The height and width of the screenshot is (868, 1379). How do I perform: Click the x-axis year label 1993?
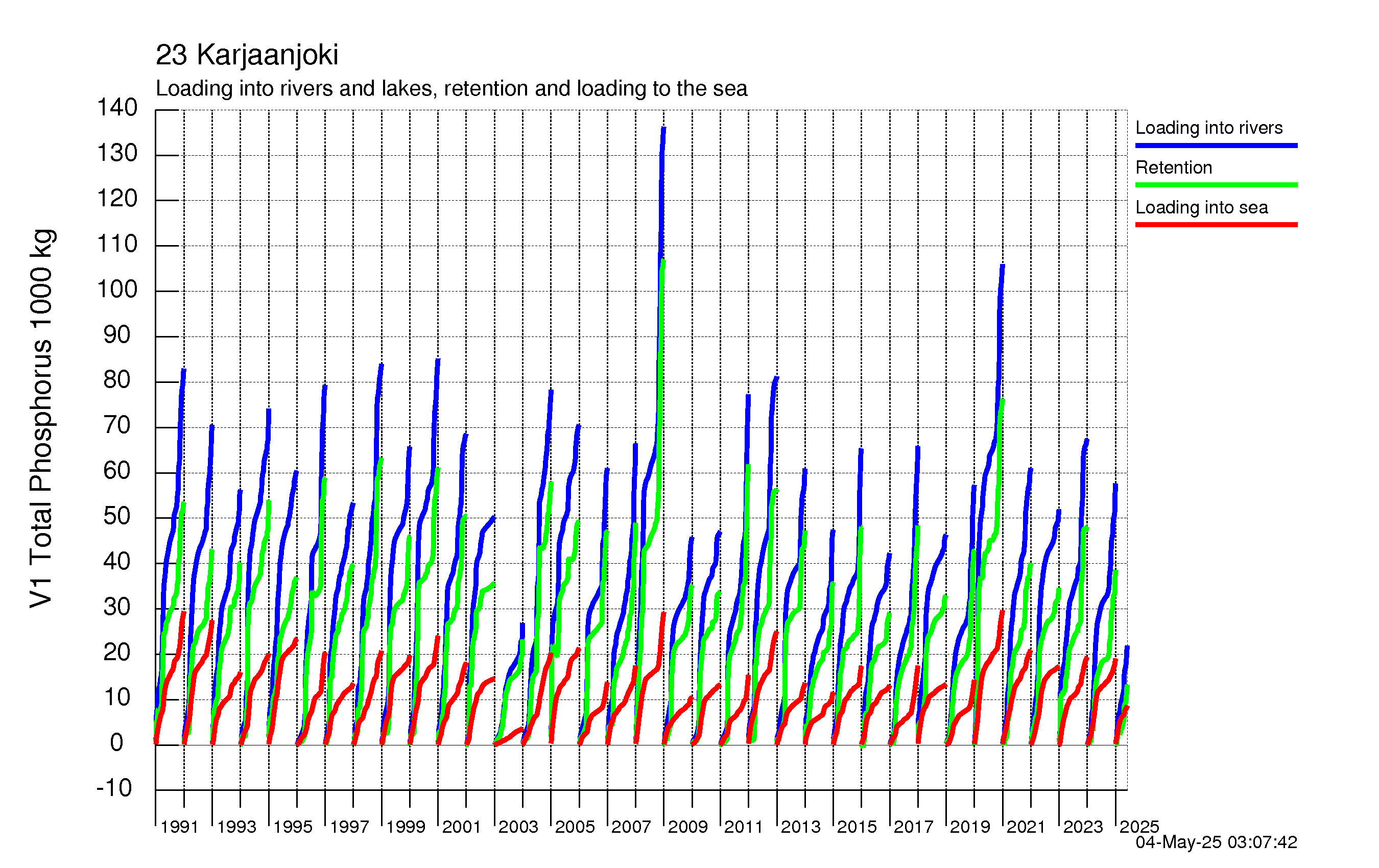[236, 827]
